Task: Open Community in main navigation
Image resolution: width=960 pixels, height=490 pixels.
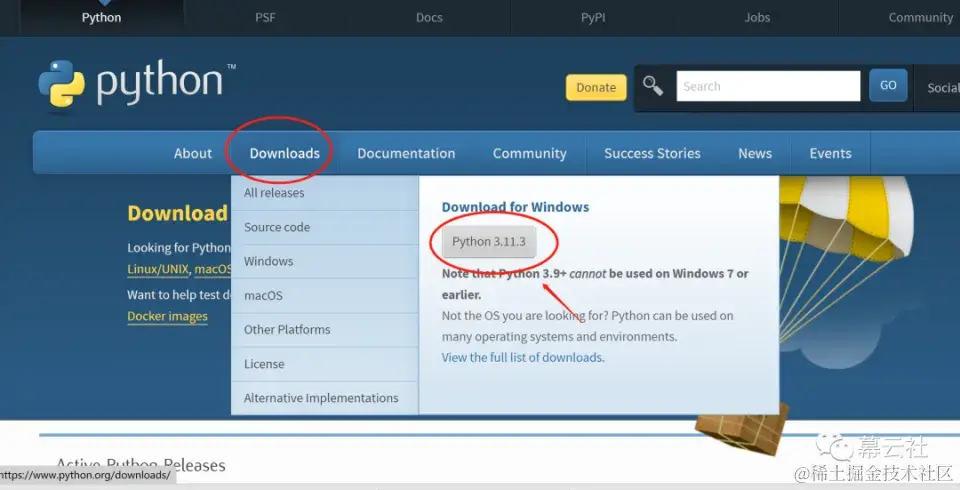Action: click(x=530, y=153)
